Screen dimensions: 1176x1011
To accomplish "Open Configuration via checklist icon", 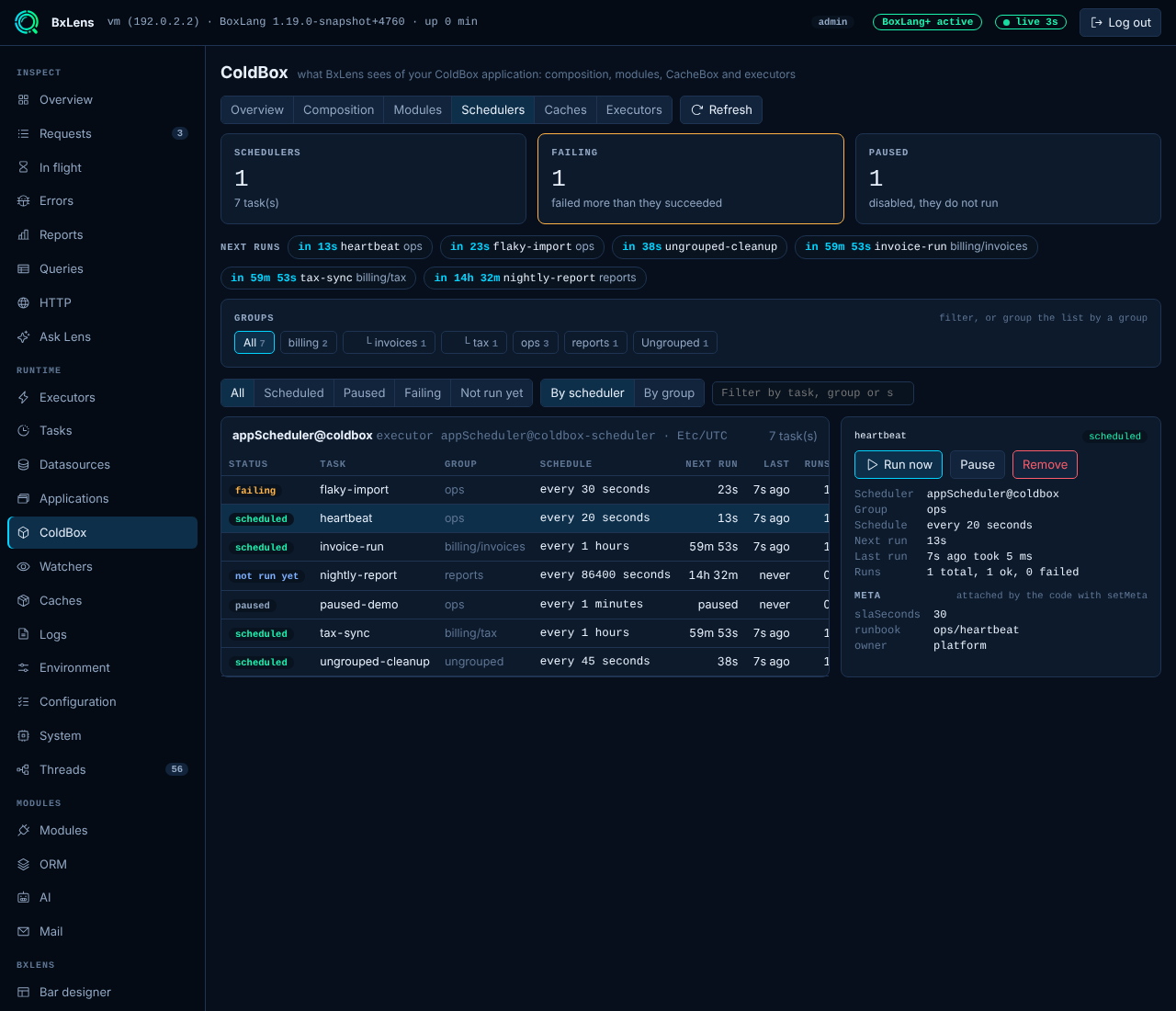I will [x=24, y=702].
